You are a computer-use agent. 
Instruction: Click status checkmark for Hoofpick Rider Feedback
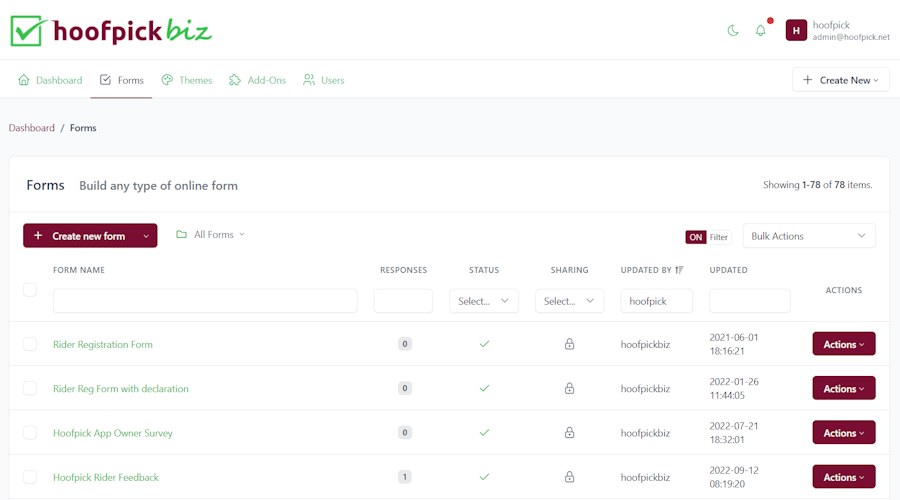pos(484,477)
